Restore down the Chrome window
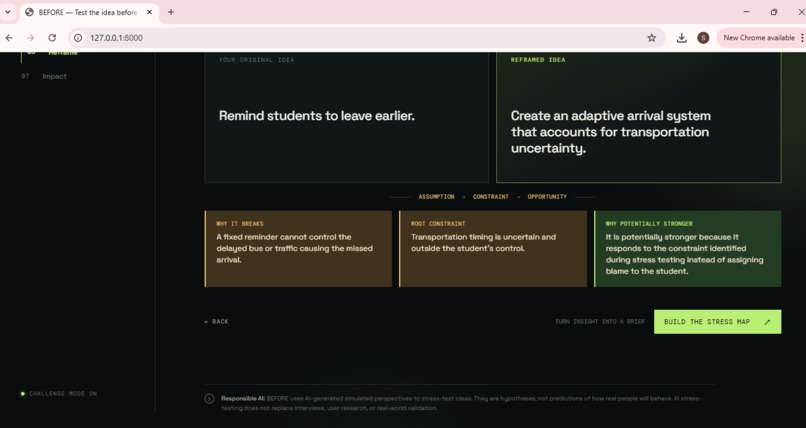This screenshot has height=428, width=806. point(774,12)
